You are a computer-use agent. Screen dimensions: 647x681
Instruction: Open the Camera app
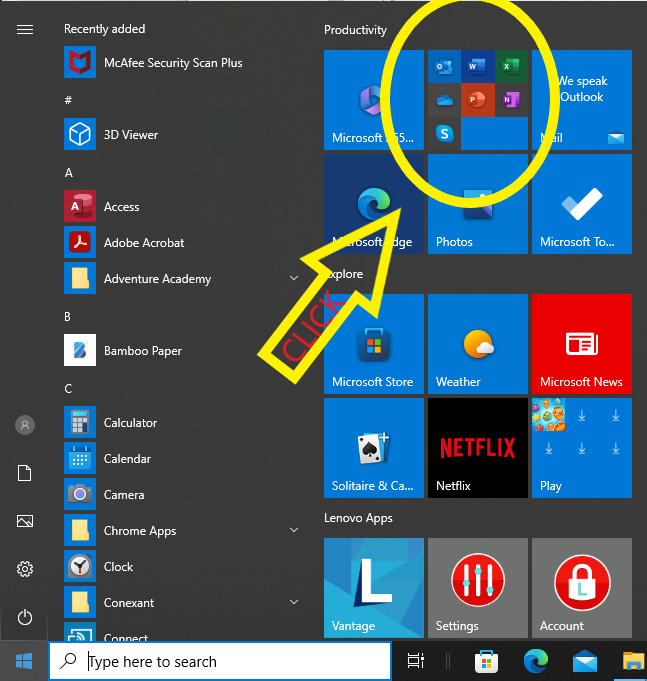tap(104, 494)
